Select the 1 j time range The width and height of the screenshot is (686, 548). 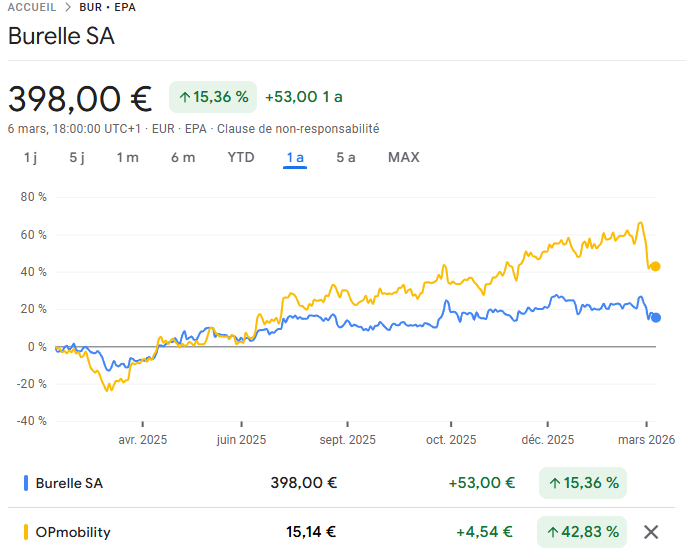(30, 157)
